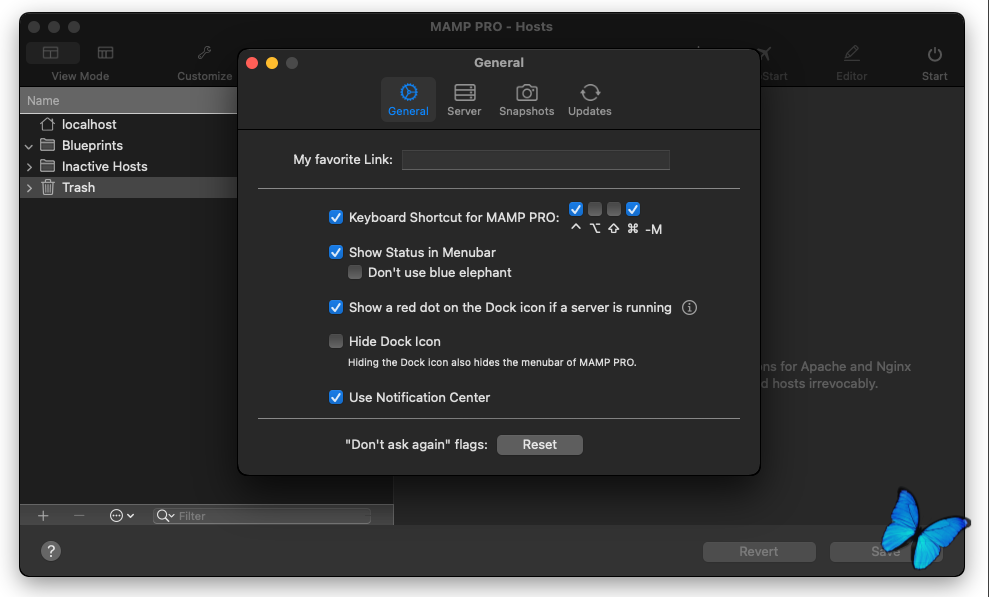Image resolution: width=989 pixels, height=597 pixels.
Task: Select the Trash row in host list
Action: pyautogui.click(x=129, y=187)
